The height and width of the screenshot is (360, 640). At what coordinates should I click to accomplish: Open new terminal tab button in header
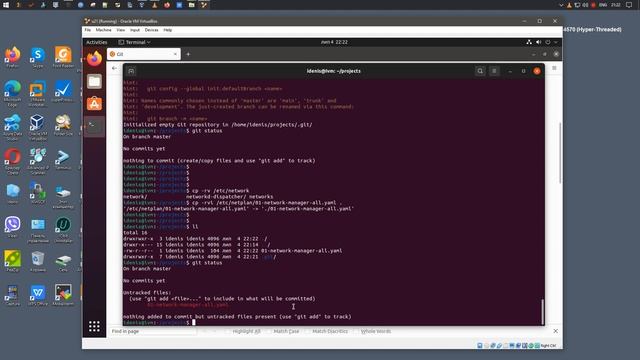pyautogui.click(x=131, y=71)
